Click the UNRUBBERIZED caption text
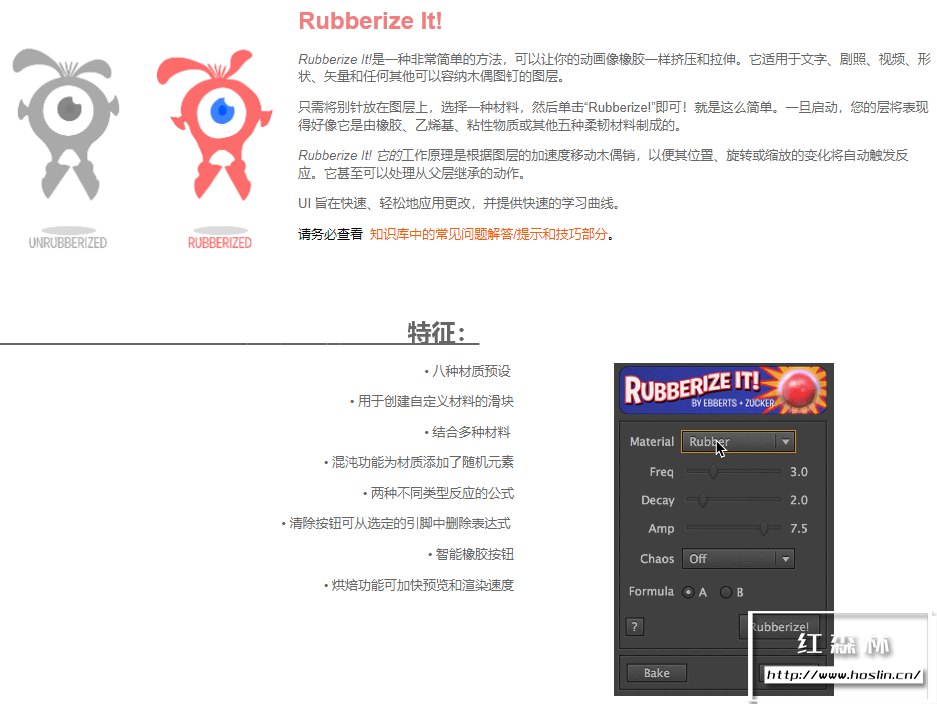 click(68, 243)
